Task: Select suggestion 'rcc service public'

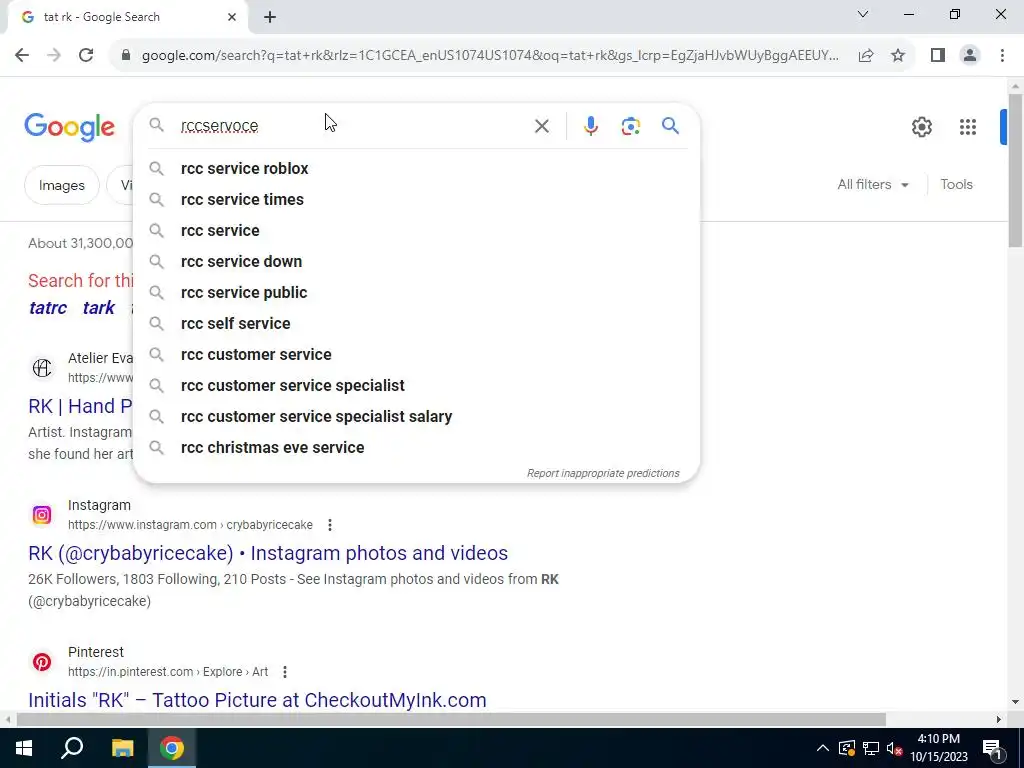Action: 416,293
